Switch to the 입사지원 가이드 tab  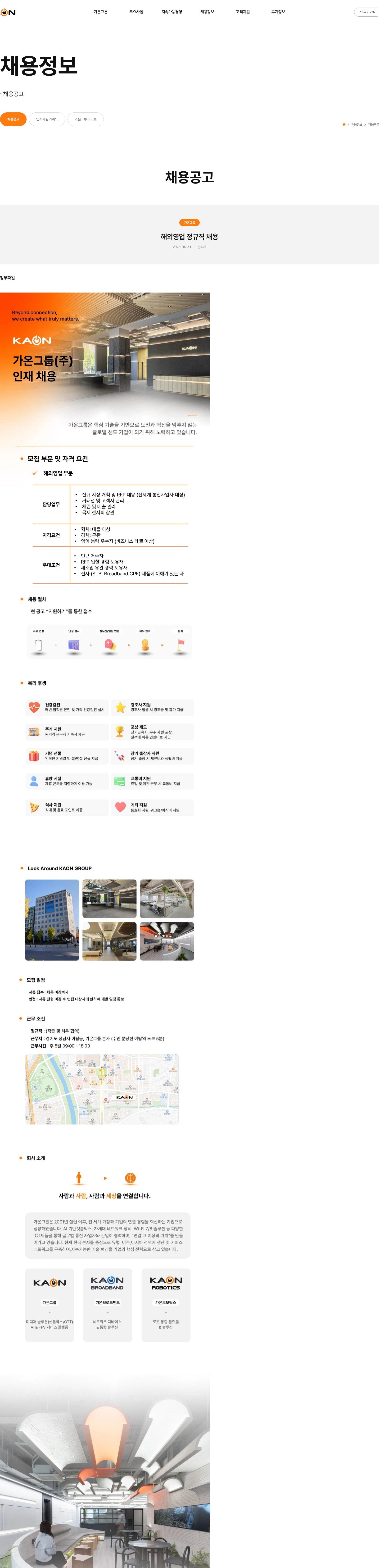47,119
